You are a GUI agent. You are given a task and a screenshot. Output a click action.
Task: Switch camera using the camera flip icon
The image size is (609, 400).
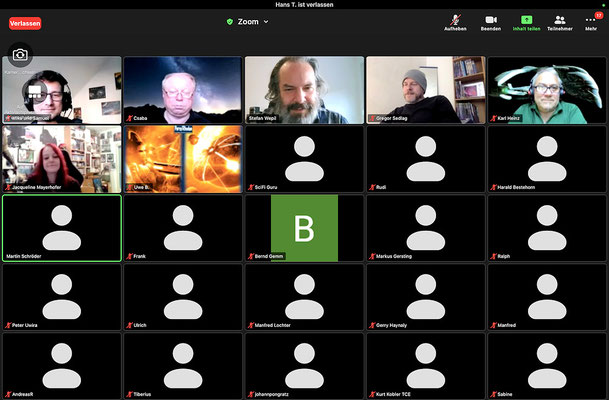point(20,55)
